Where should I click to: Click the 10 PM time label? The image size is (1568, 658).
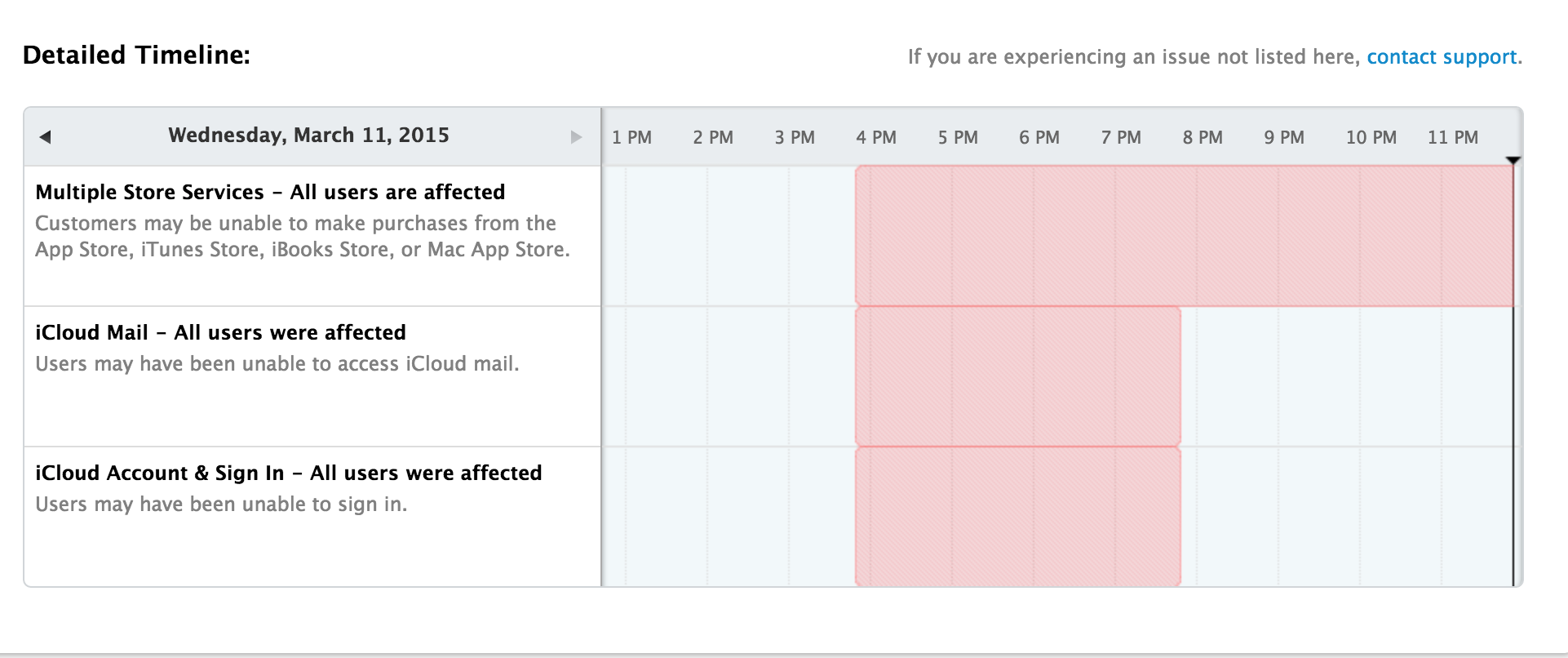click(x=1371, y=137)
